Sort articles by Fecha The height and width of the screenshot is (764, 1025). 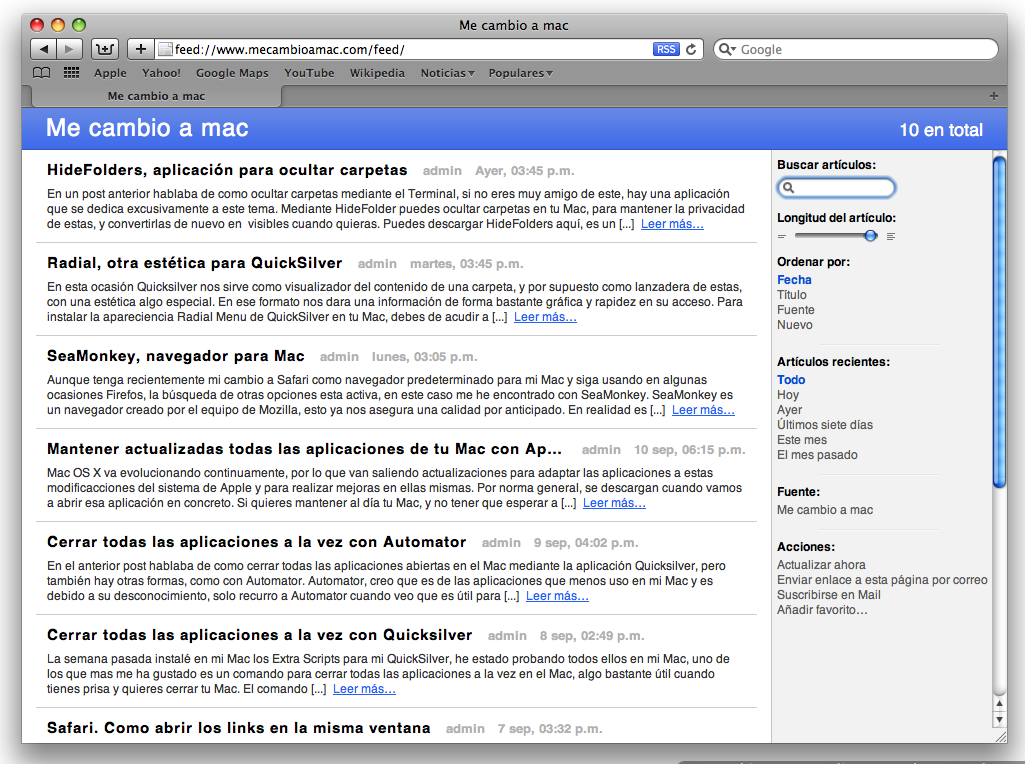[x=794, y=280]
